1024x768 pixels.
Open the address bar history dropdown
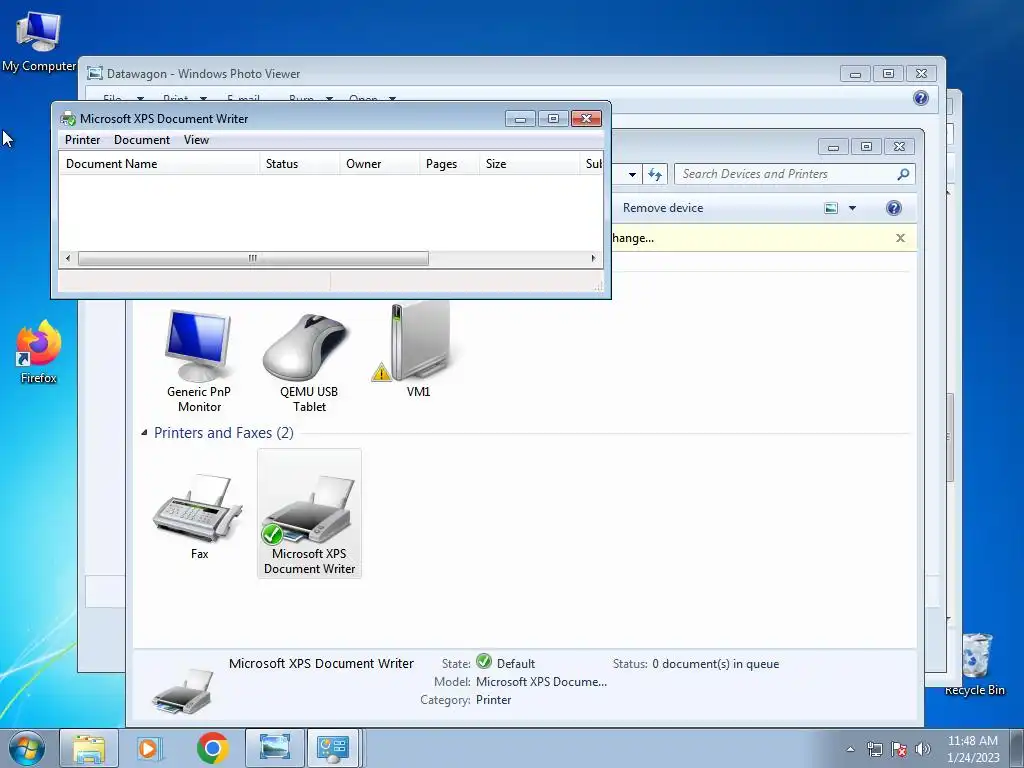point(632,174)
